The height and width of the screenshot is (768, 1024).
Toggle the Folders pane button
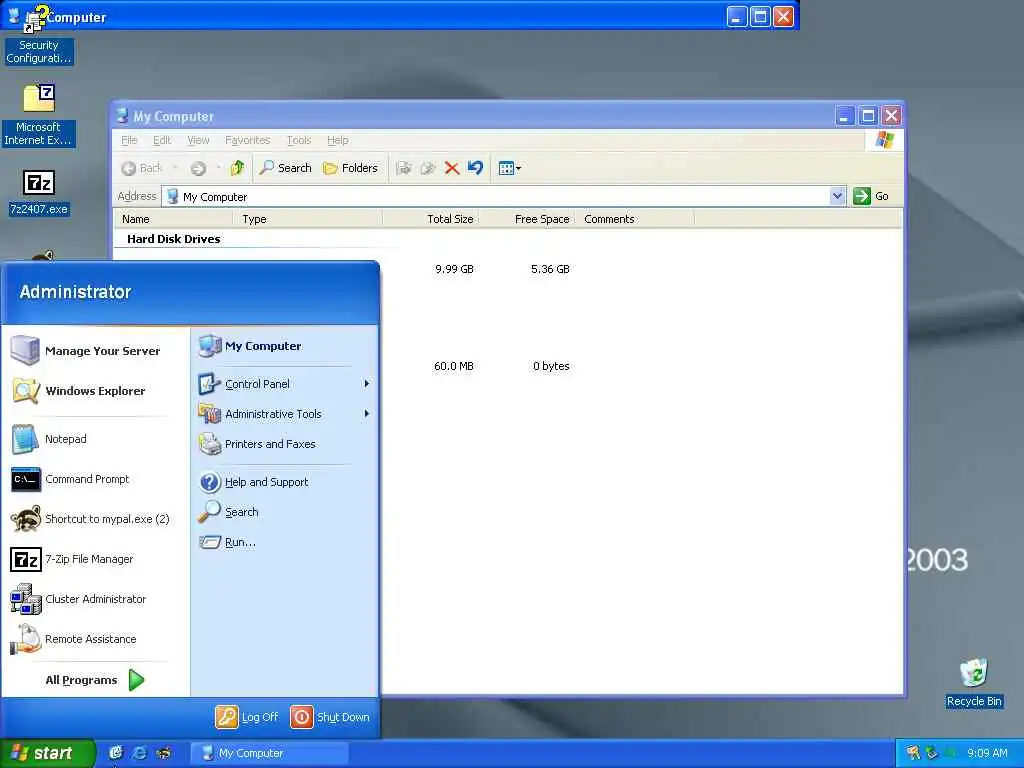[x=351, y=168]
